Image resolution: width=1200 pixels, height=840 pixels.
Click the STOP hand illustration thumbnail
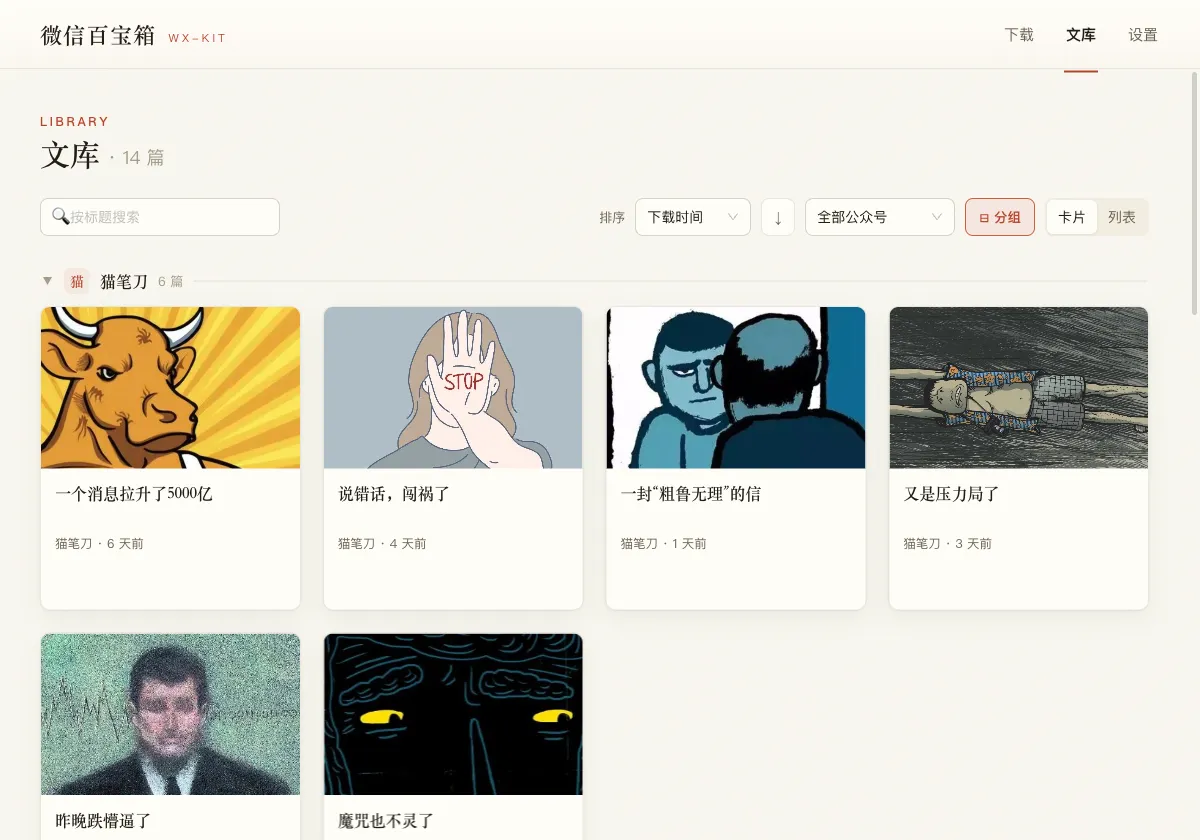(x=453, y=388)
